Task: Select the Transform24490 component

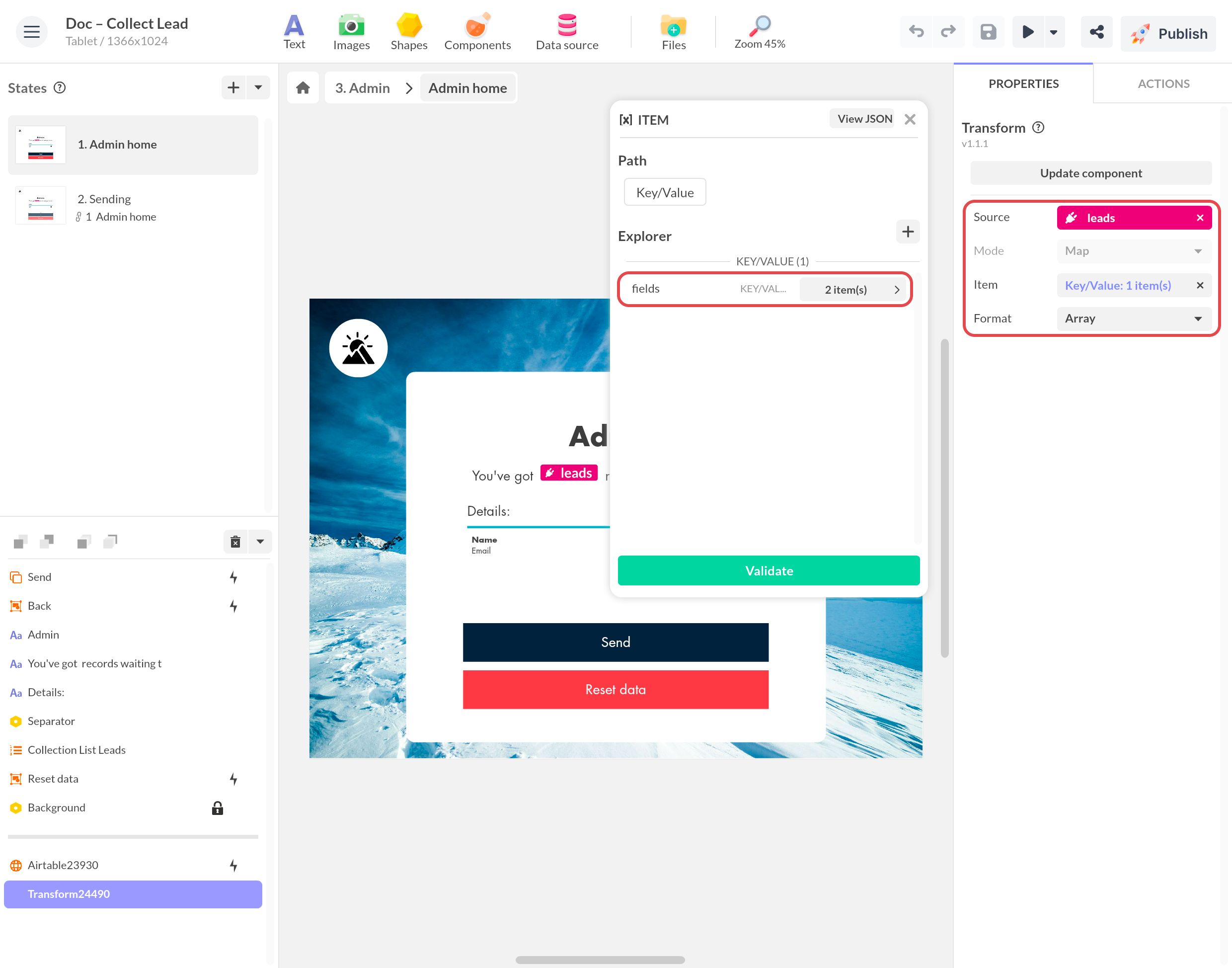Action: [x=133, y=894]
